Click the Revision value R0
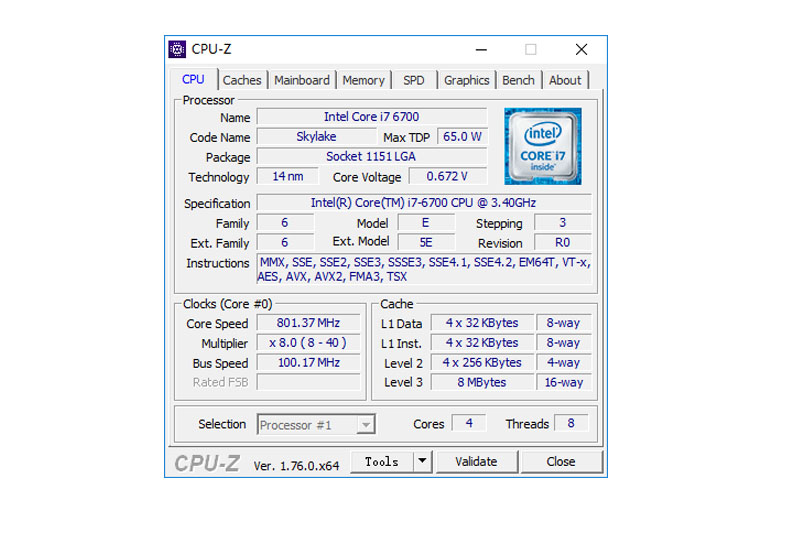 pyautogui.click(x=562, y=243)
